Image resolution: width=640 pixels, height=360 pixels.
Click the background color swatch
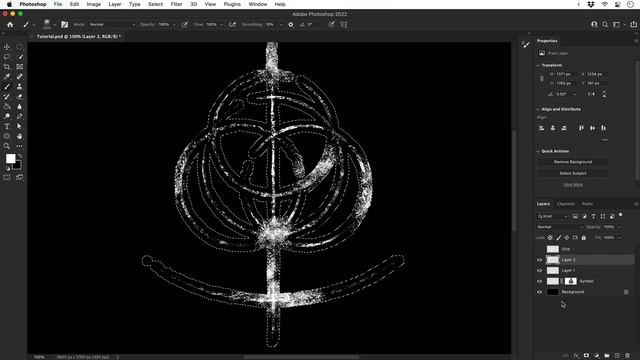(17, 165)
